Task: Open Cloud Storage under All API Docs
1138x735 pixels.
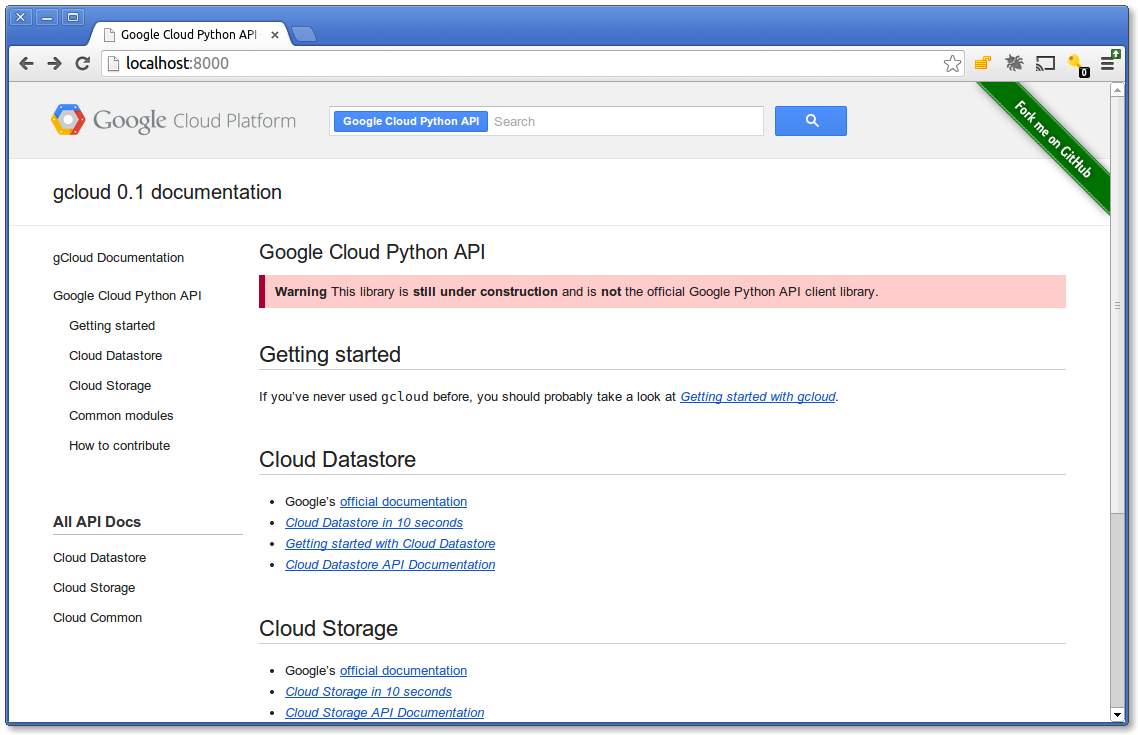Action: coord(94,588)
